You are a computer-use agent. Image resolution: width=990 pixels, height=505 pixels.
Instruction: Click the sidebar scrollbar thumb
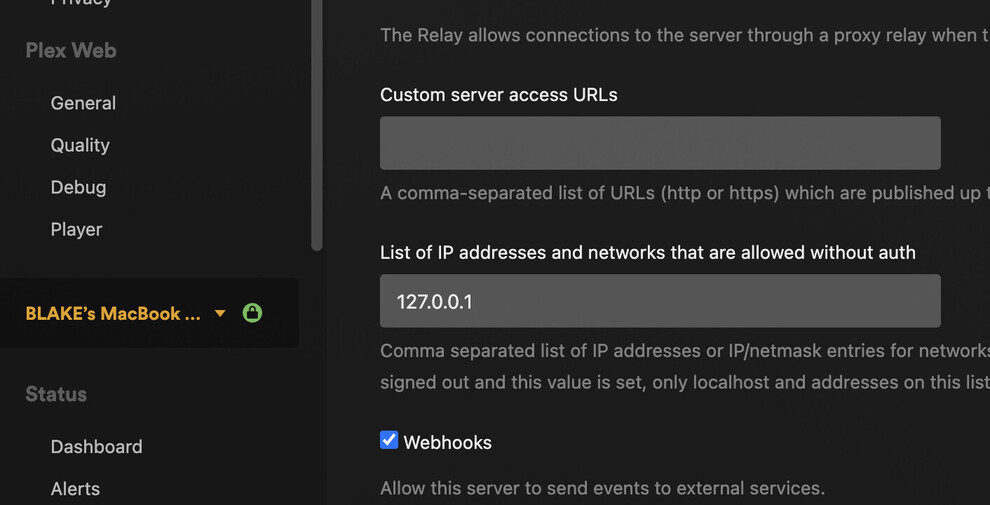317,120
